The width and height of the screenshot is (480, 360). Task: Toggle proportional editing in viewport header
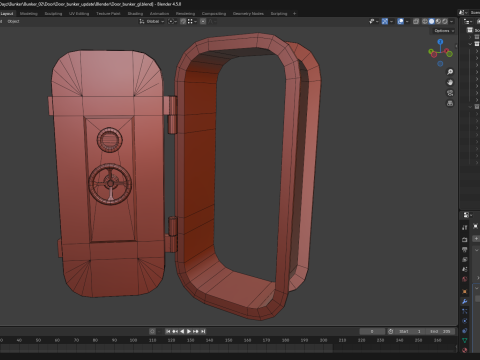pyautogui.click(x=203, y=21)
